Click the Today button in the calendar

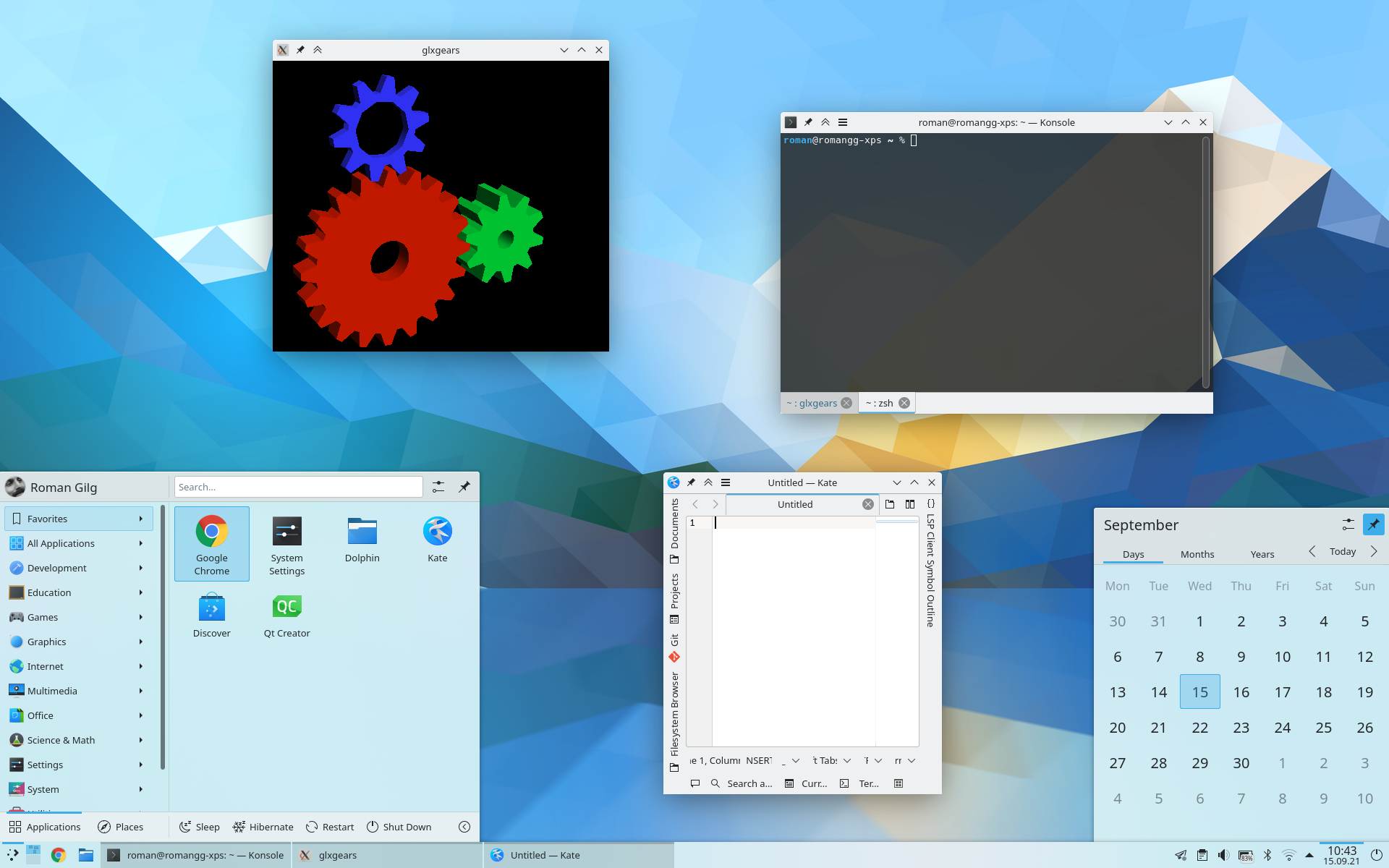(x=1343, y=551)
